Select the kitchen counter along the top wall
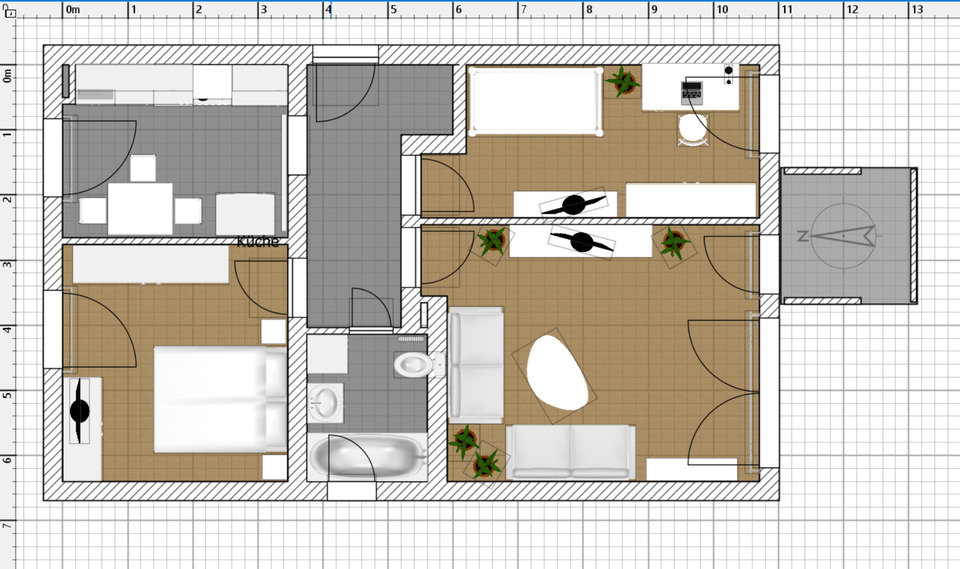Image resolution: width=960 pixels, height=569 pixels. (x=180, y=84)
